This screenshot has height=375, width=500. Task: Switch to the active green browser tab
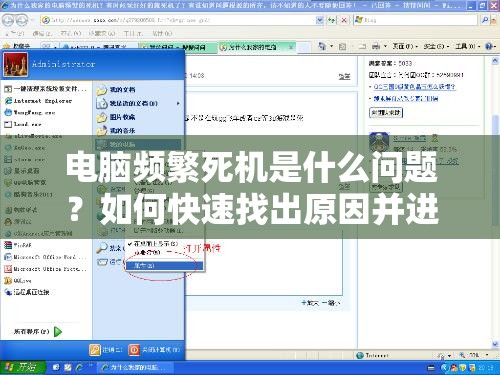pos(257,47)
